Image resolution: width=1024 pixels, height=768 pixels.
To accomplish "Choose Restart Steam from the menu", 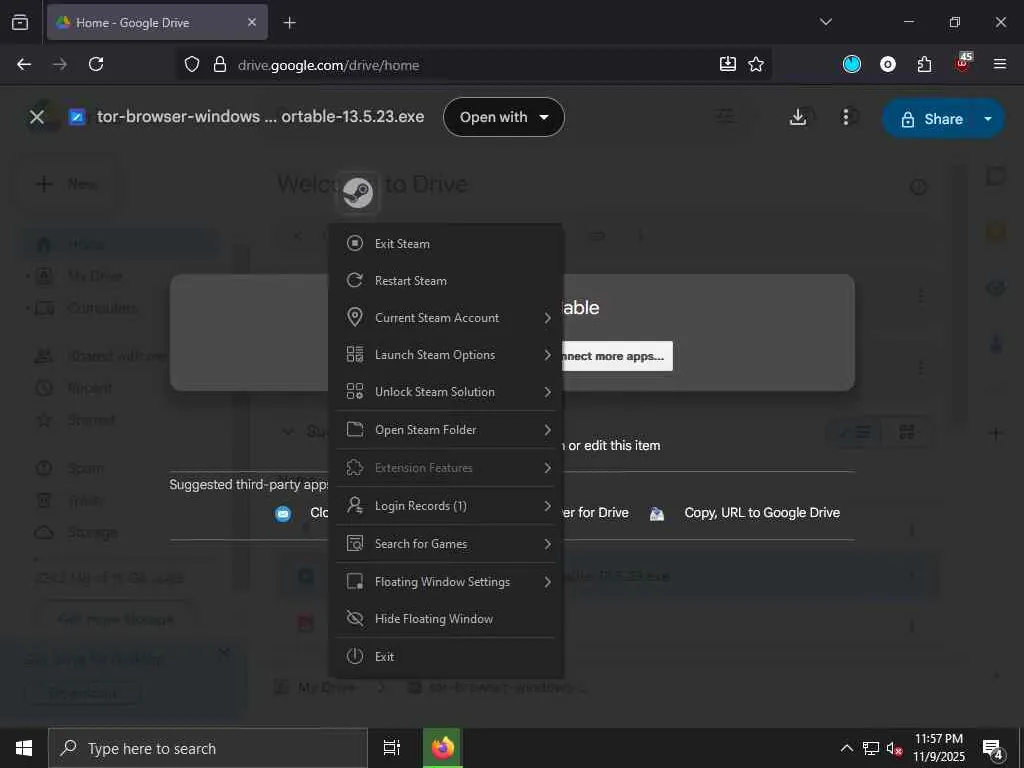I will tap(445, 281).
